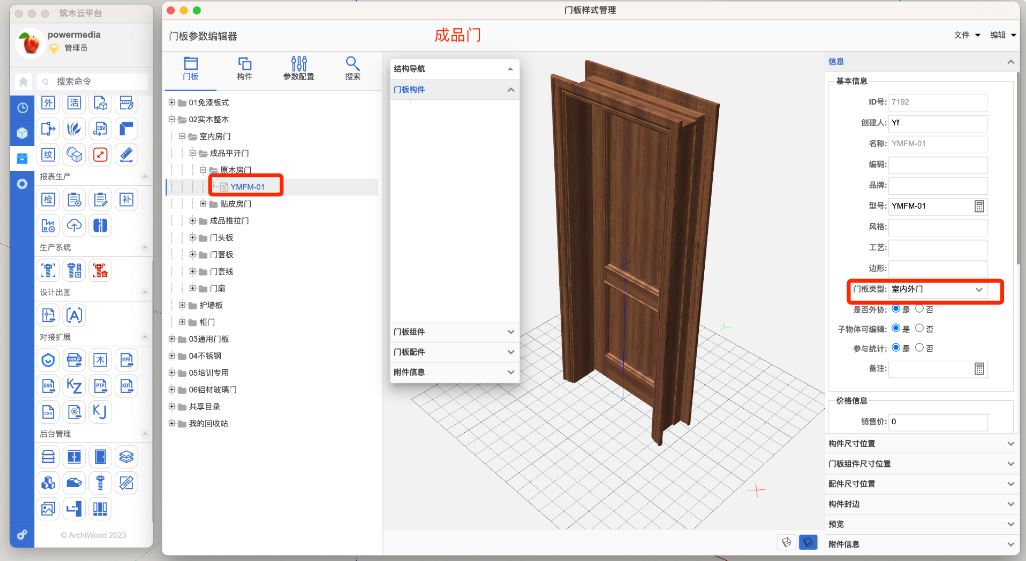Click the bracketed 'A' design output icon
Screen dimensions: 1026x561
tap(74, 316)
